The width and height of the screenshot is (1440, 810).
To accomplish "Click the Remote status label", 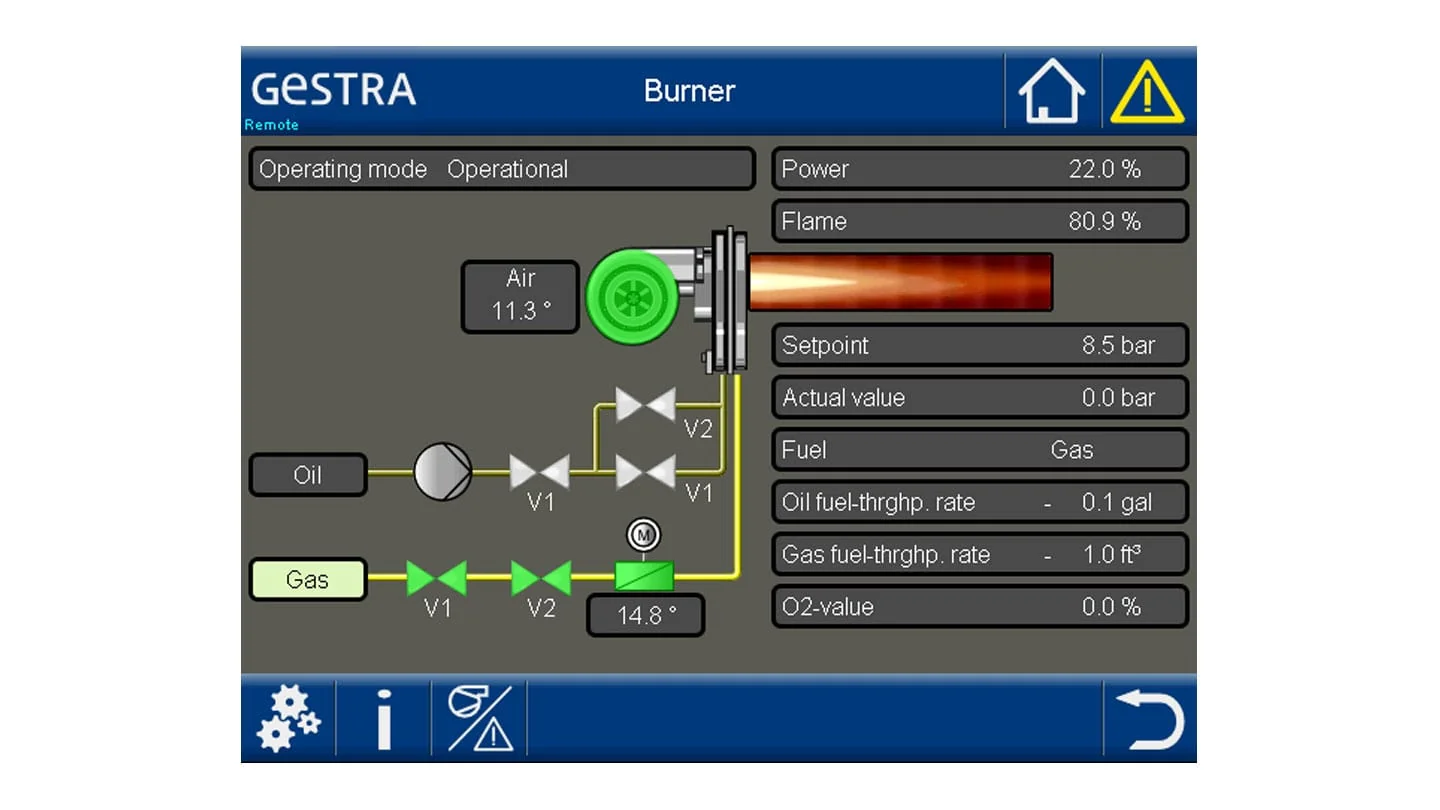I will pos(272,125).
